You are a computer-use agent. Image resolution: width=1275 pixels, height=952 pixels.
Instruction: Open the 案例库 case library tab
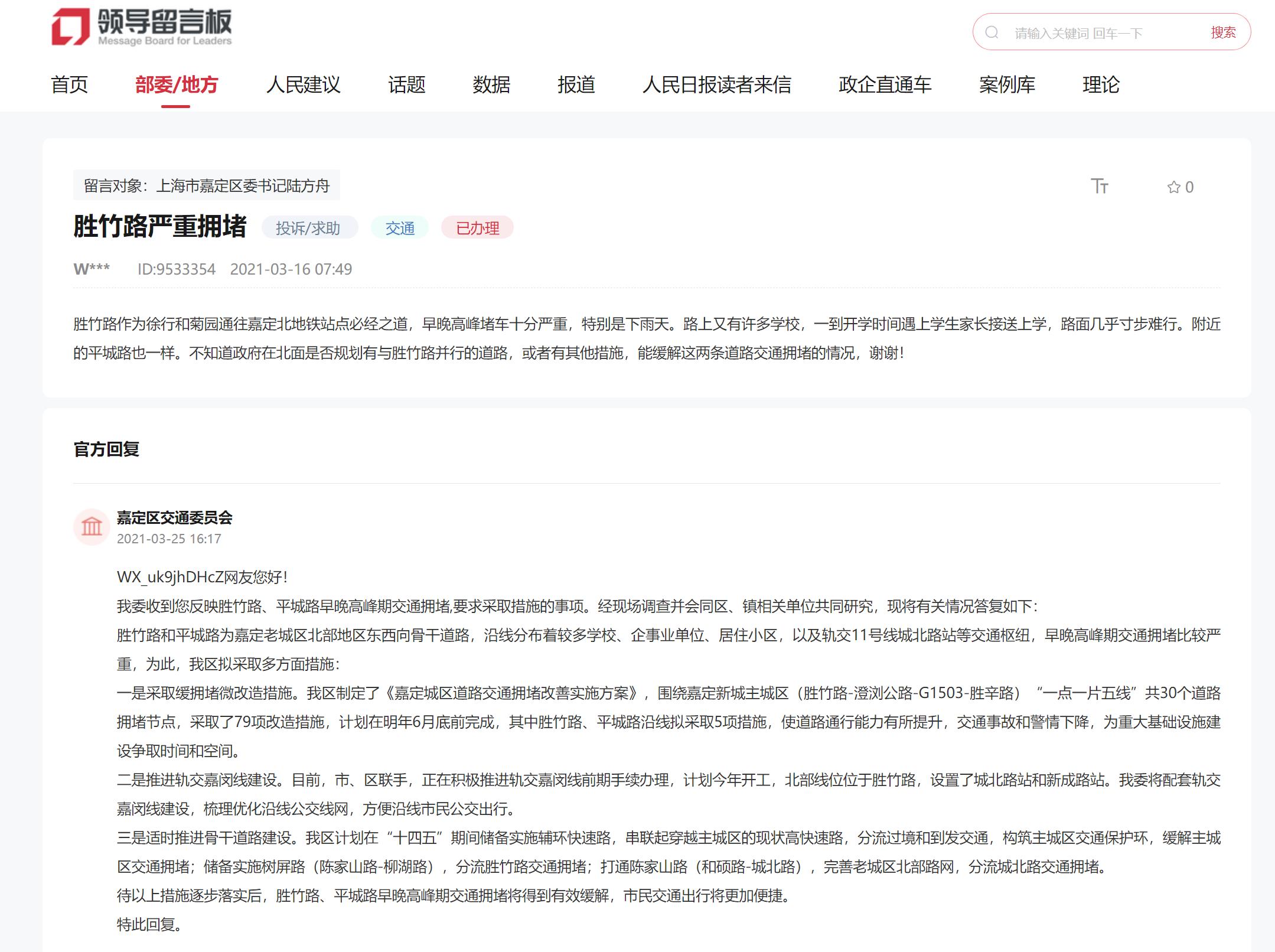pyautogui.click(x=1006, y=84)
